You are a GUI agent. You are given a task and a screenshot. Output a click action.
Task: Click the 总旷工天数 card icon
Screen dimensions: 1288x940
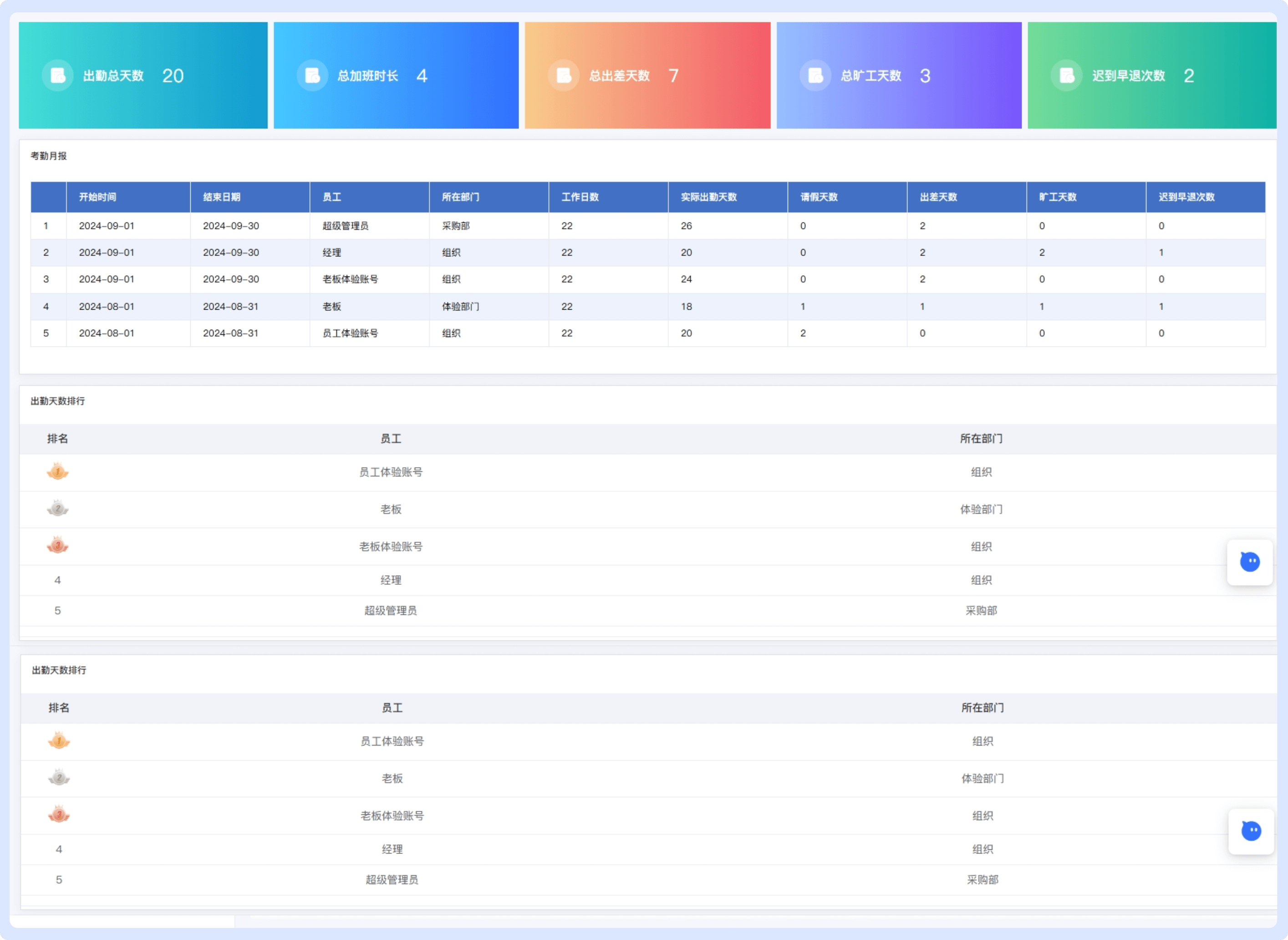pos(815,75)
